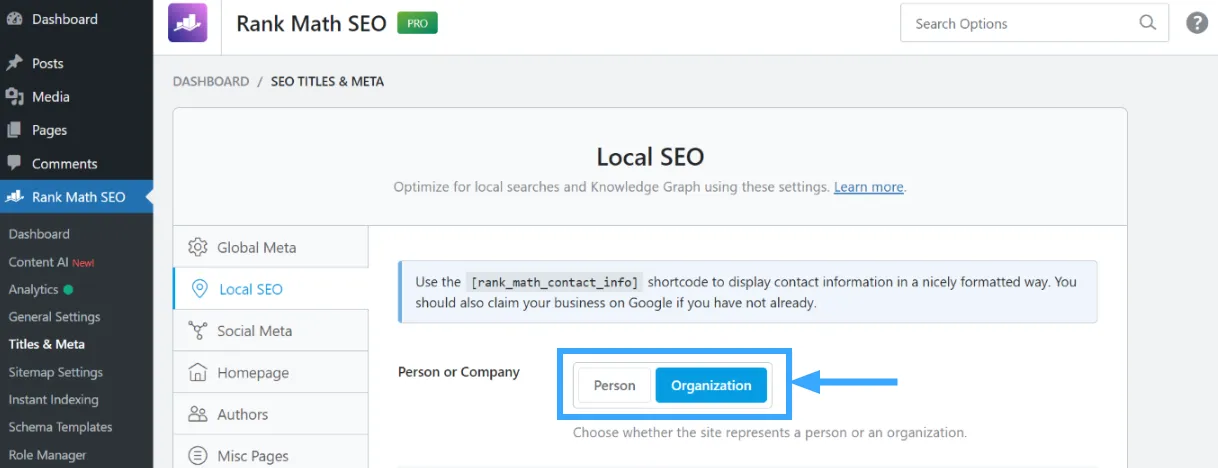This screenshot has width=1218, height=468.
Task: Switch to the Homepage tab
Action: [x=271, y=372]
